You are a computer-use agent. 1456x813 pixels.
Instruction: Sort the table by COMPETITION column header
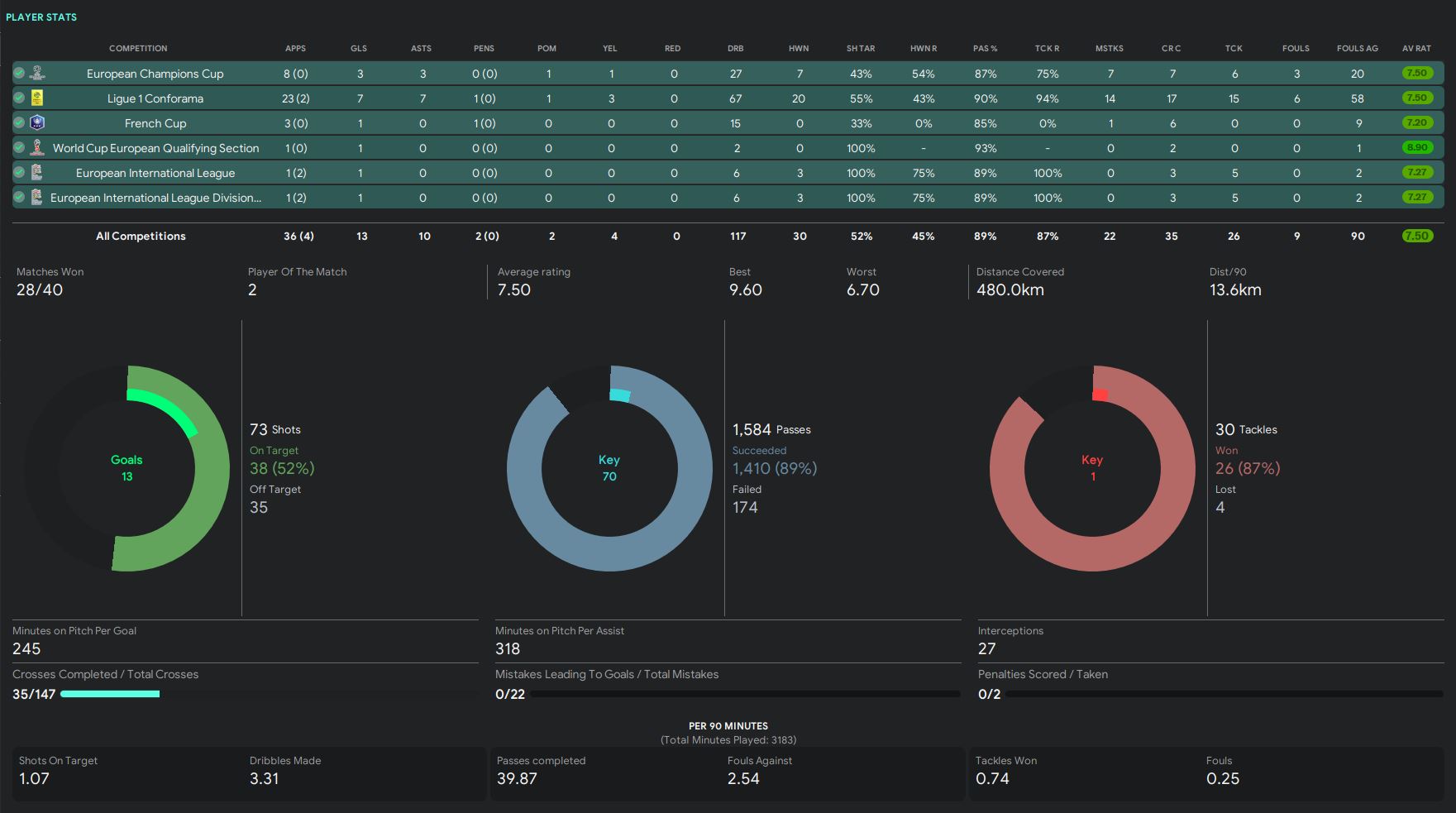(138, 49)
